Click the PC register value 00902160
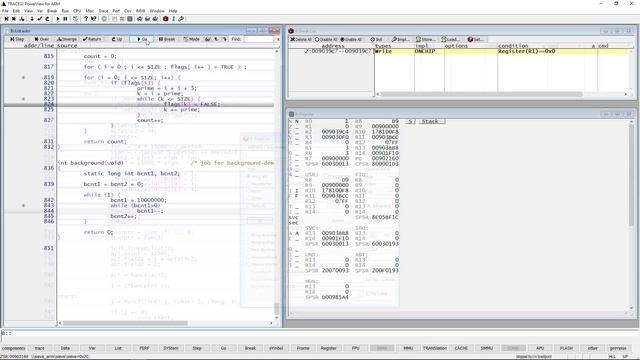 pyautogui.click(x=385, y=158)
